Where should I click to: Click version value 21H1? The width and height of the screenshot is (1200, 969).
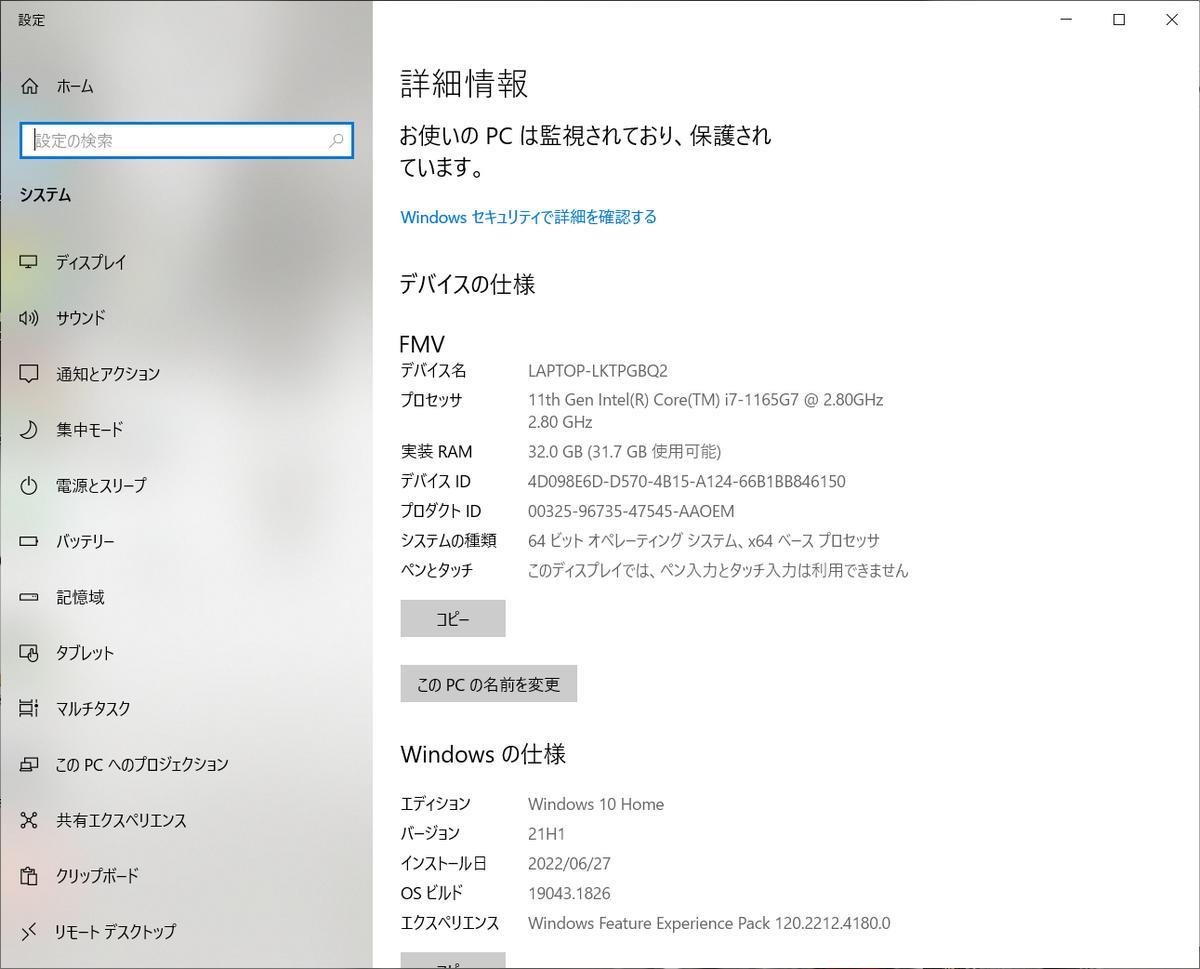pos(547,834)
